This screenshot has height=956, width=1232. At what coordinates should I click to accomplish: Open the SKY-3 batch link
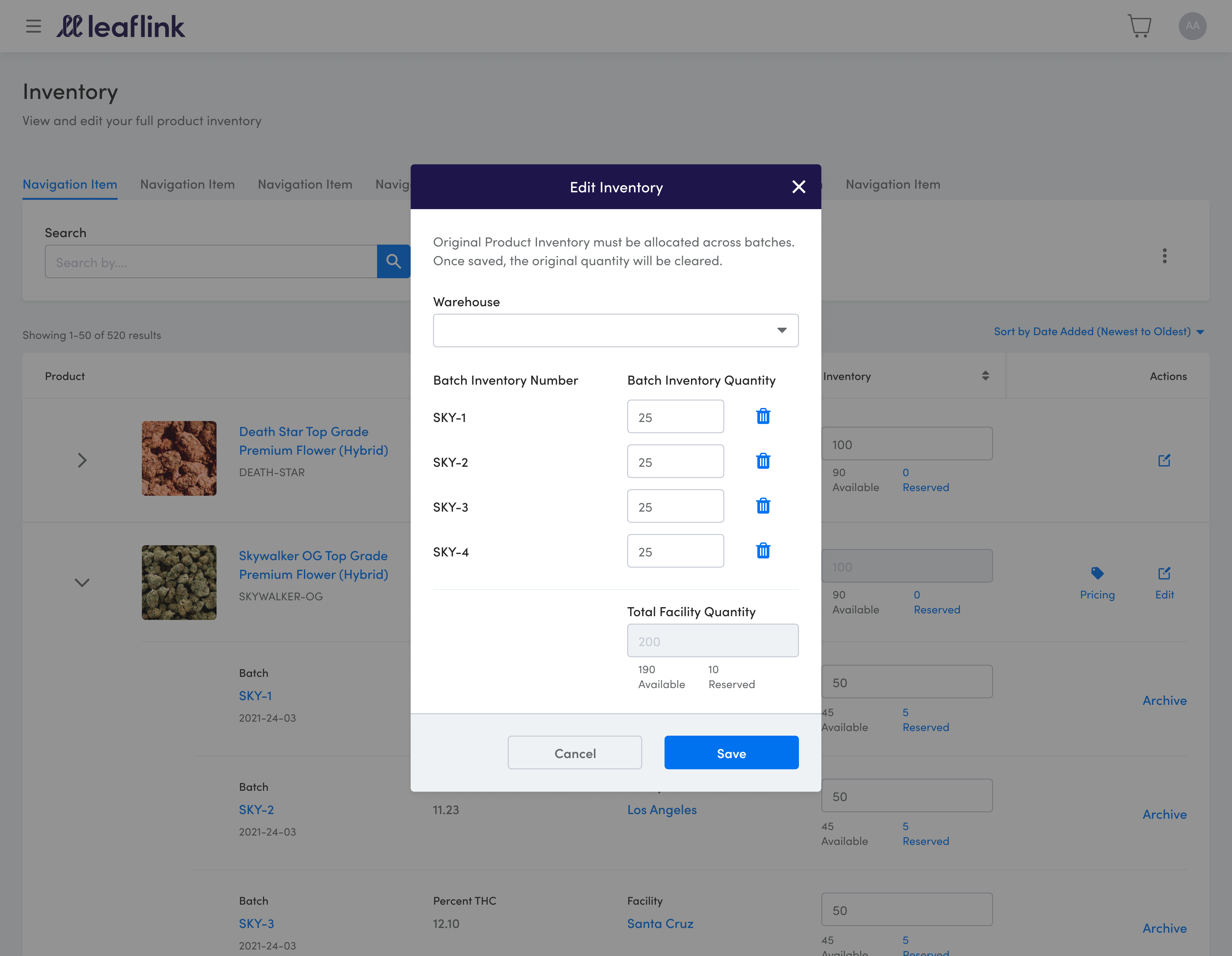(x=257, y=924)
